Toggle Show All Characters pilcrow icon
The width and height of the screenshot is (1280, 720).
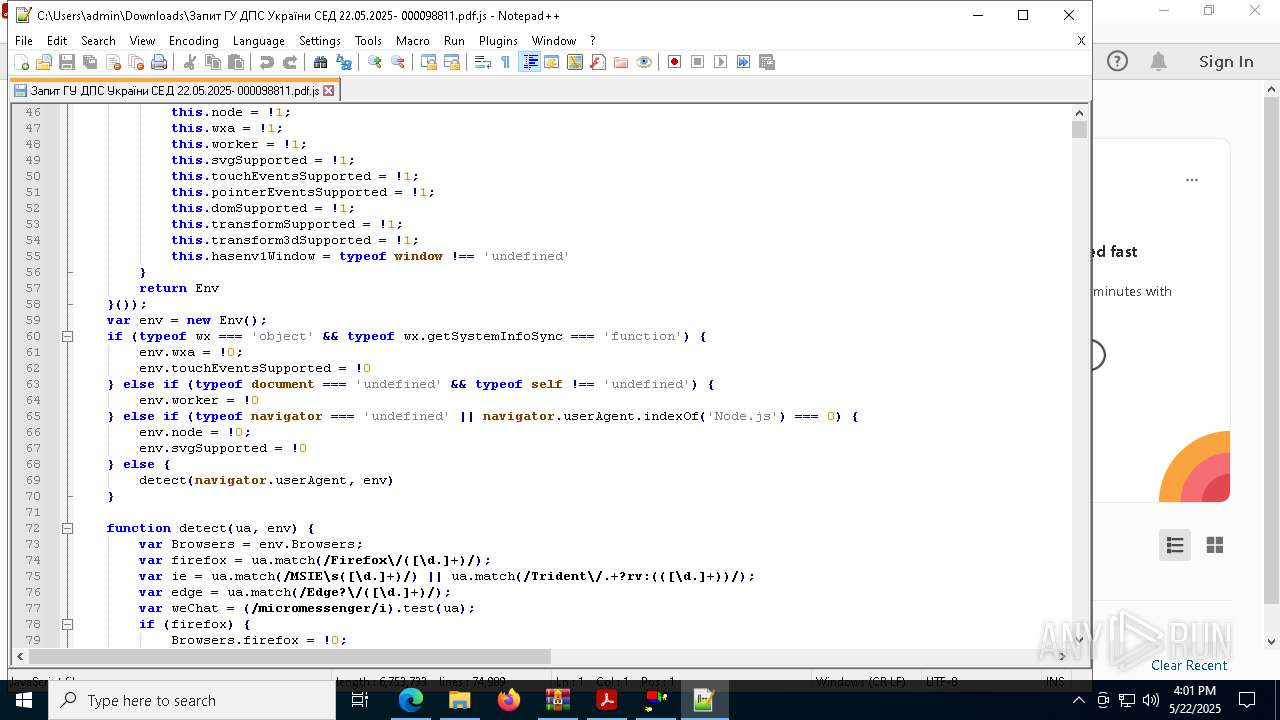click(506, 62)
